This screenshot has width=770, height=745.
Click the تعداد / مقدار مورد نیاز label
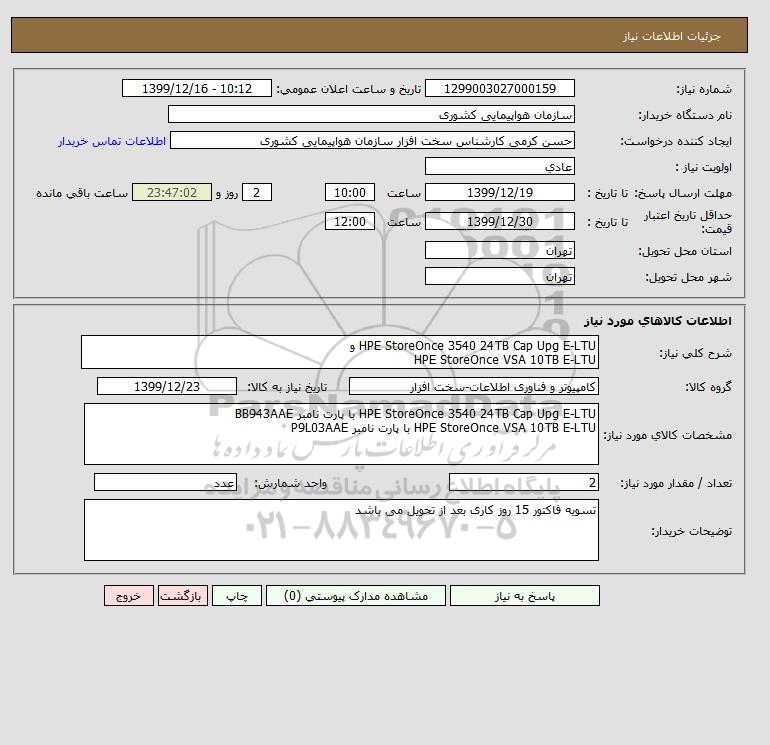coord(676,483)
